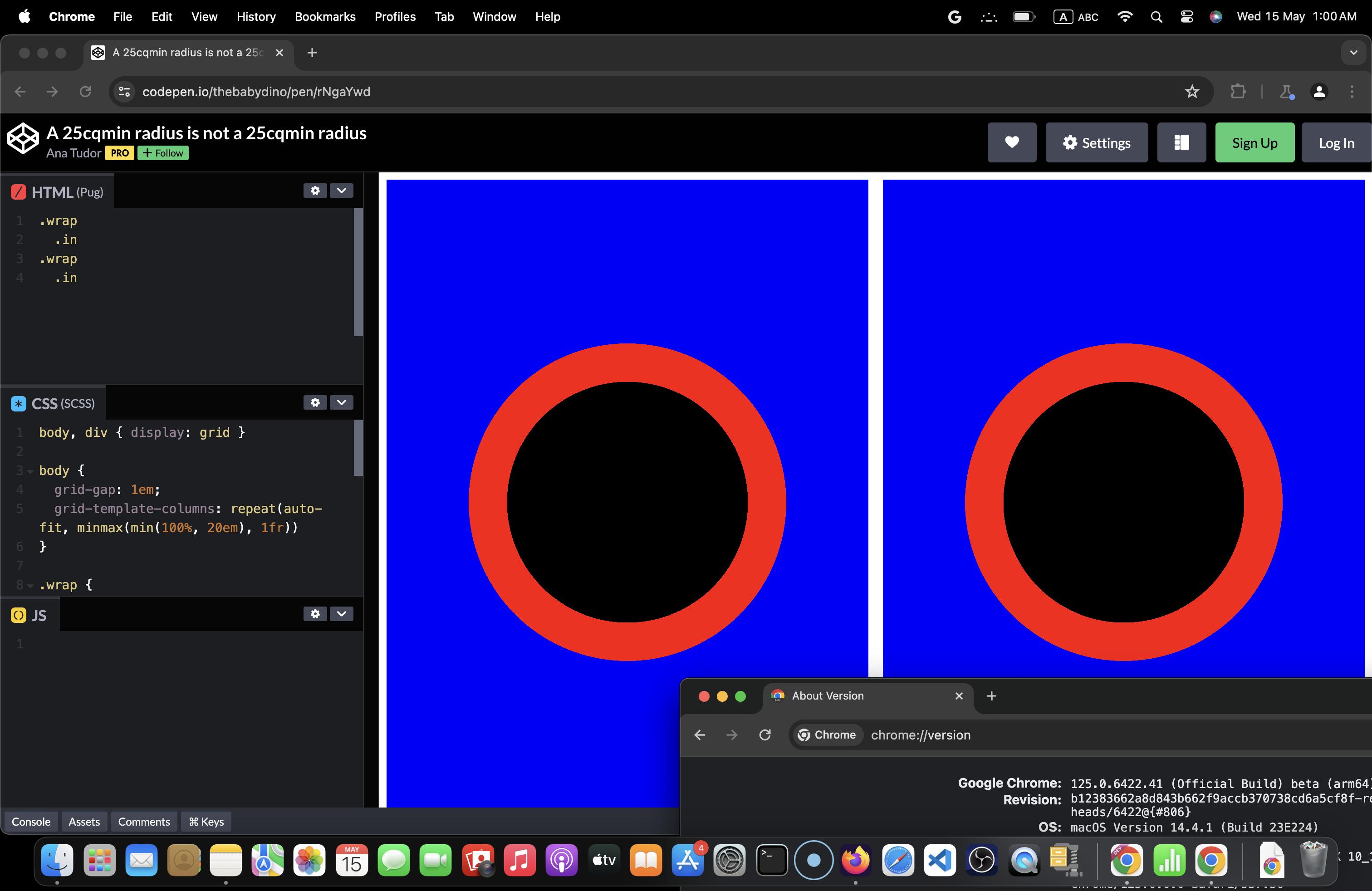Select the CSS (SCSS) editor title
Viewport: 1372px width, 891px height.
[x=63, y=403]
